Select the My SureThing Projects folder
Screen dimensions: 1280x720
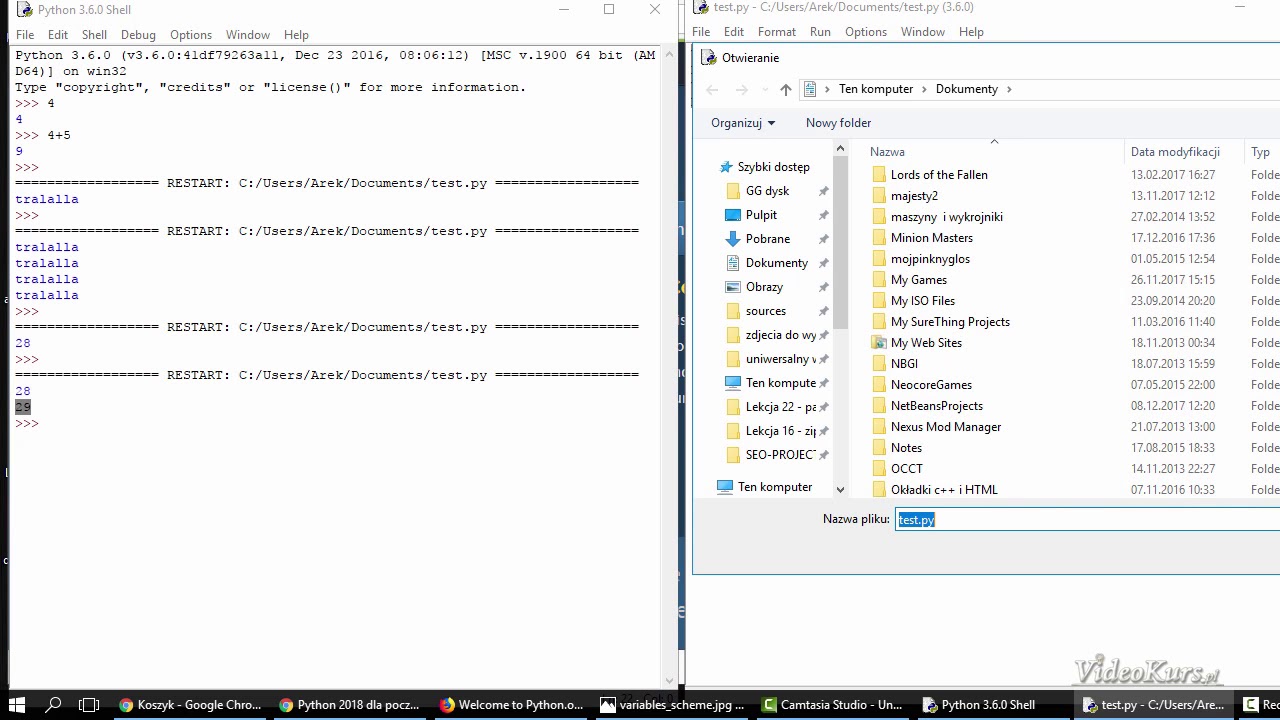(950, 322)
